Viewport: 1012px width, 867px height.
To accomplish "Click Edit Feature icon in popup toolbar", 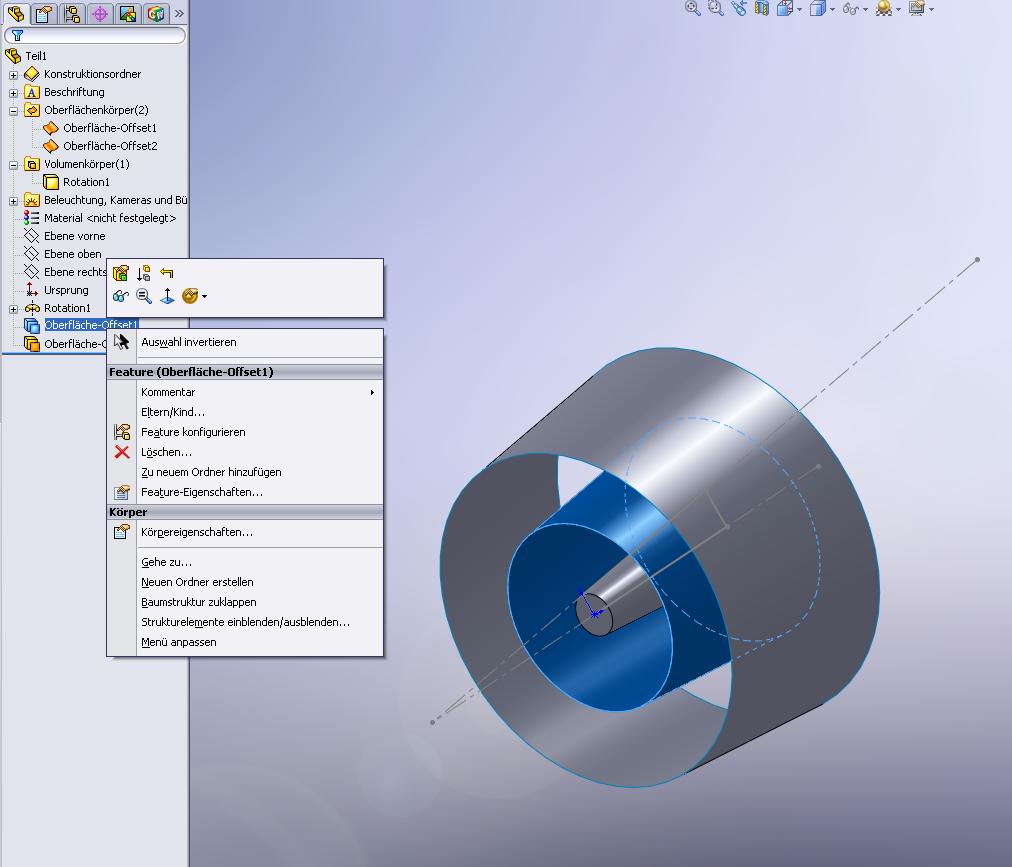I will (x=121, y=273).
